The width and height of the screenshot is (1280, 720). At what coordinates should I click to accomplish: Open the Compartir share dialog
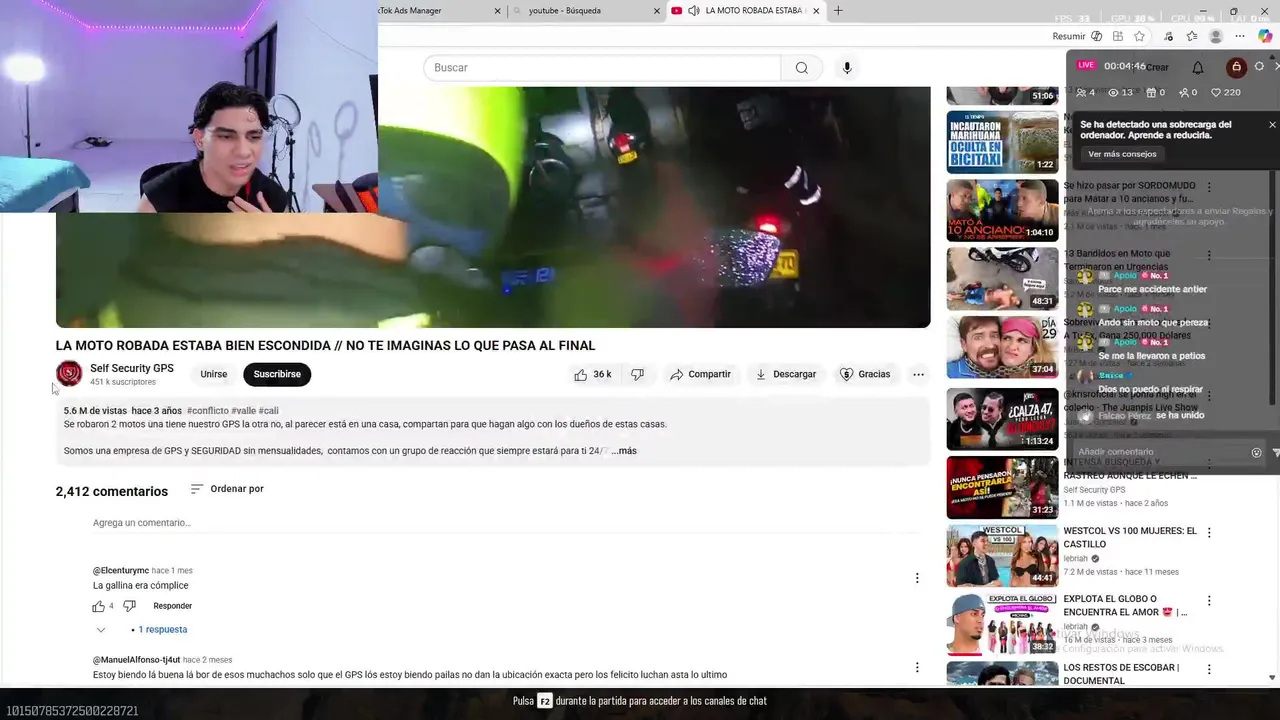pos(700,374)
